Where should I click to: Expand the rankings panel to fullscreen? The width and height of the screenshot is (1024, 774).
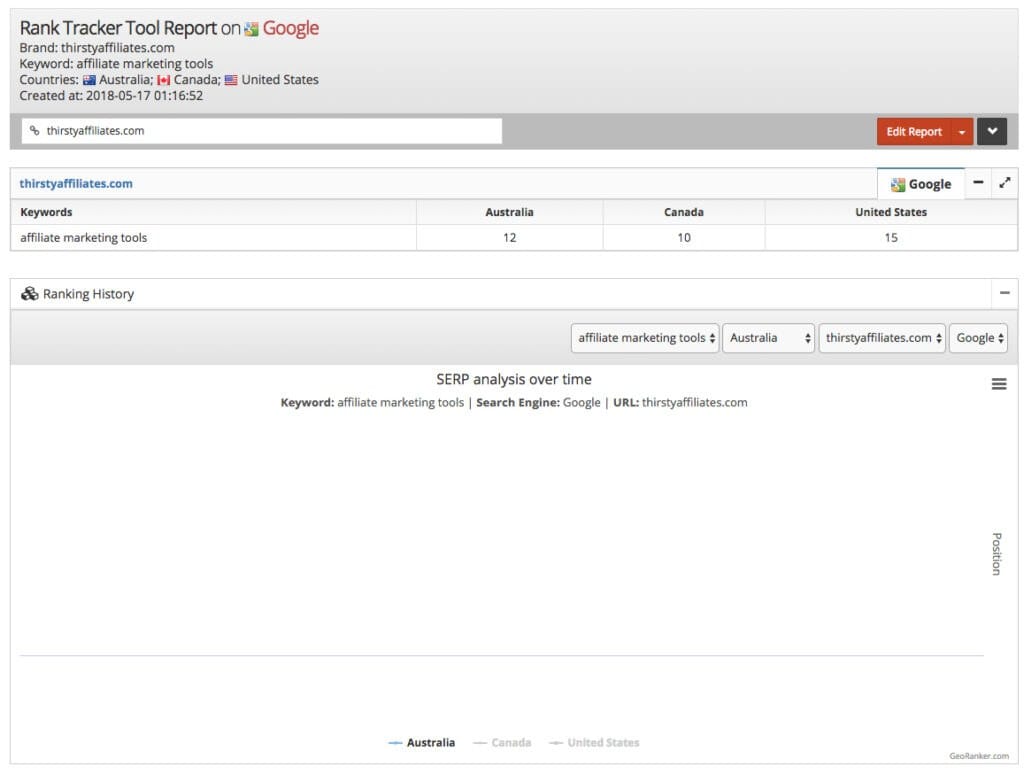pyautogui.click(x=1005, y=183)
